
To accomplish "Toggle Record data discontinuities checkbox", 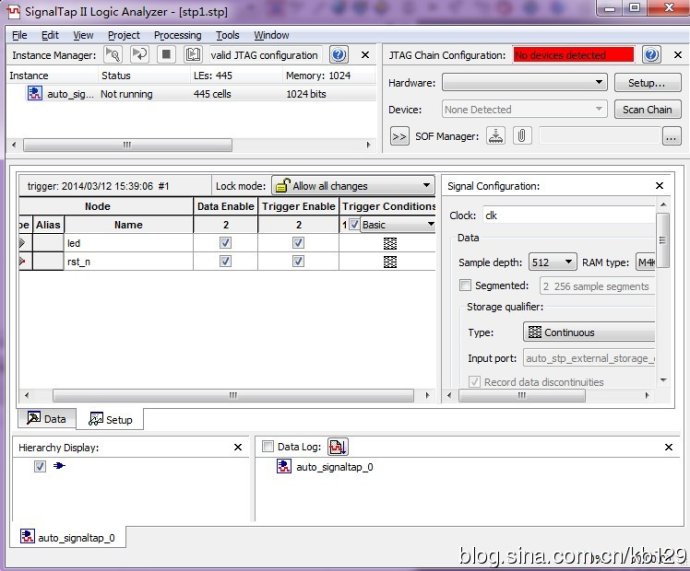I will coord(474,381).
